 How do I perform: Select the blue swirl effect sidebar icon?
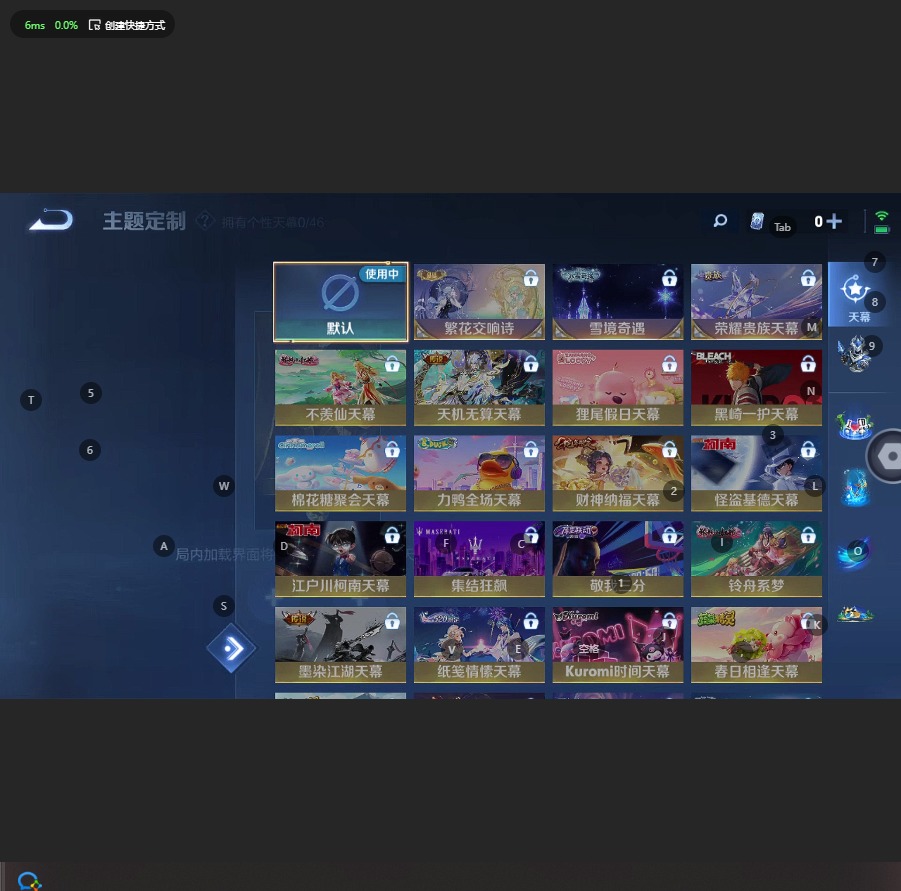pos(855,551)
